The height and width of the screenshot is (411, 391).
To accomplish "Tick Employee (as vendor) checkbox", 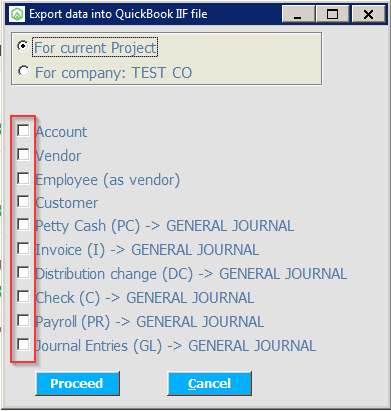I will point(23,178).
